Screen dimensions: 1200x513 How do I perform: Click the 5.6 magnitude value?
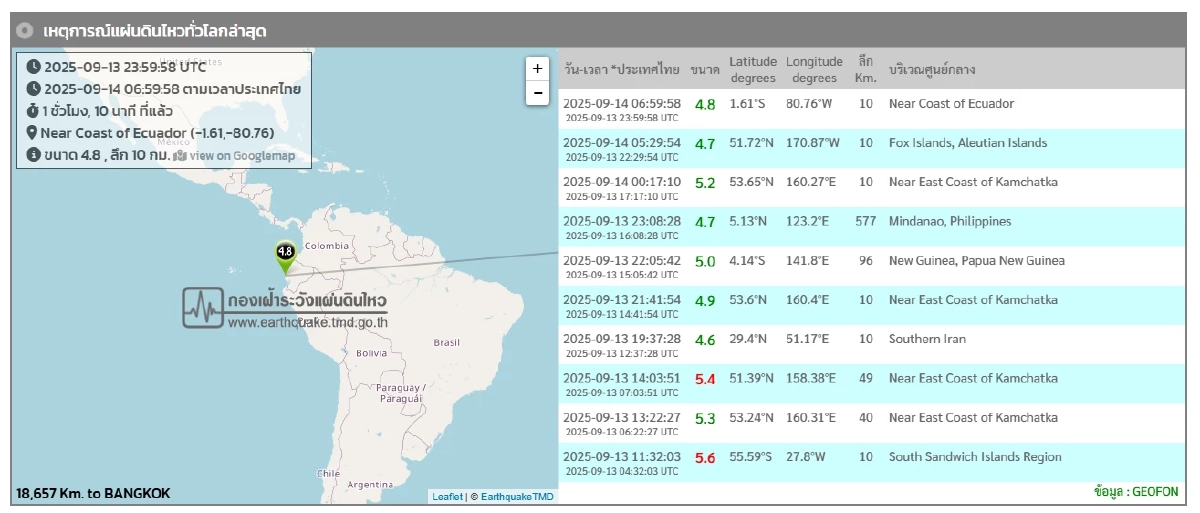pyautogui.click(x=705, y=458)
